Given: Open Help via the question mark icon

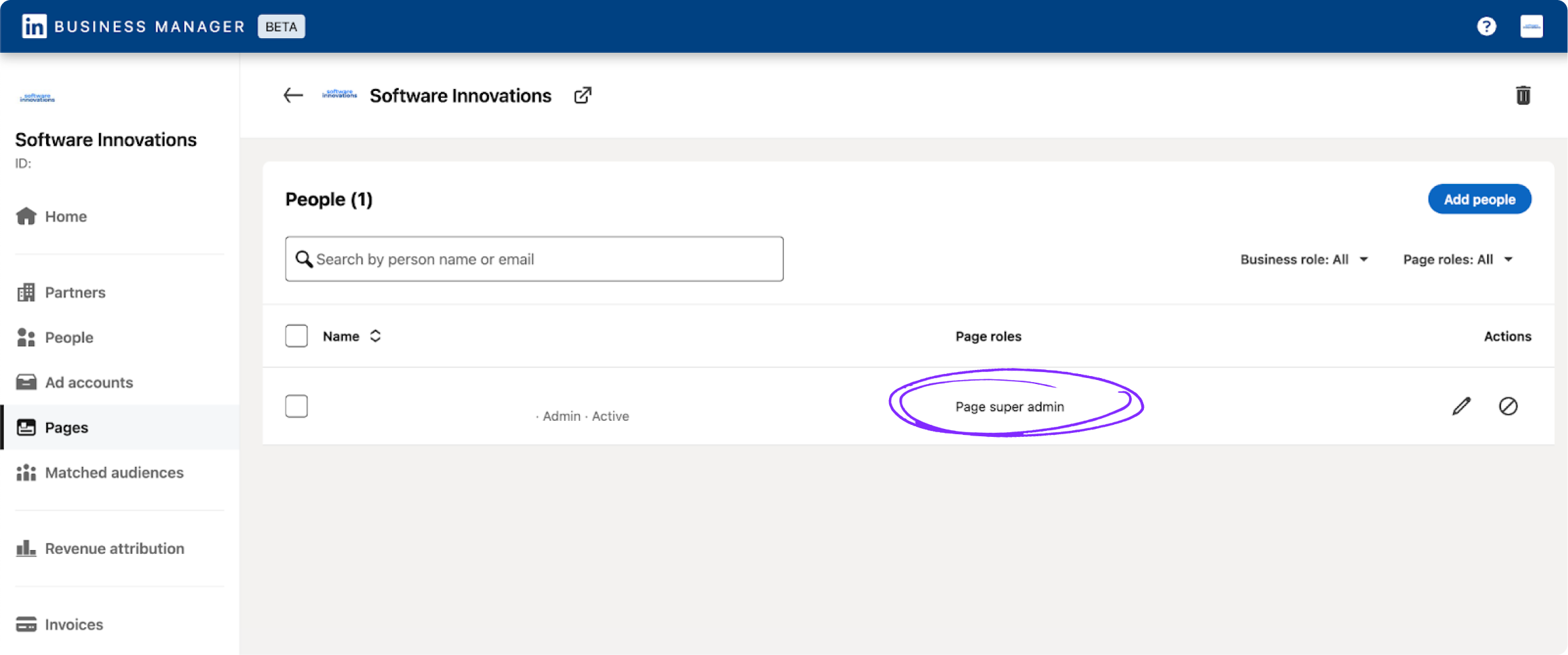Looking at the screenshot, I should (x=1486, y=25).
